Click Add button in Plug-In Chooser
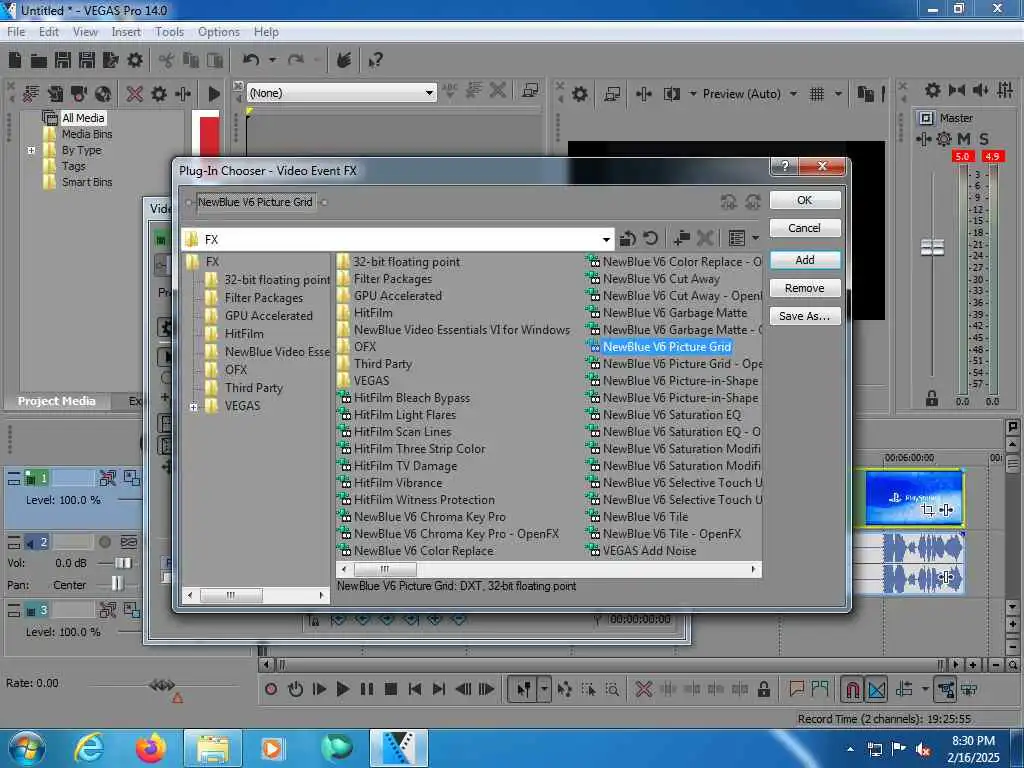Screen dimensions: 1024x768 coord(805,260)
